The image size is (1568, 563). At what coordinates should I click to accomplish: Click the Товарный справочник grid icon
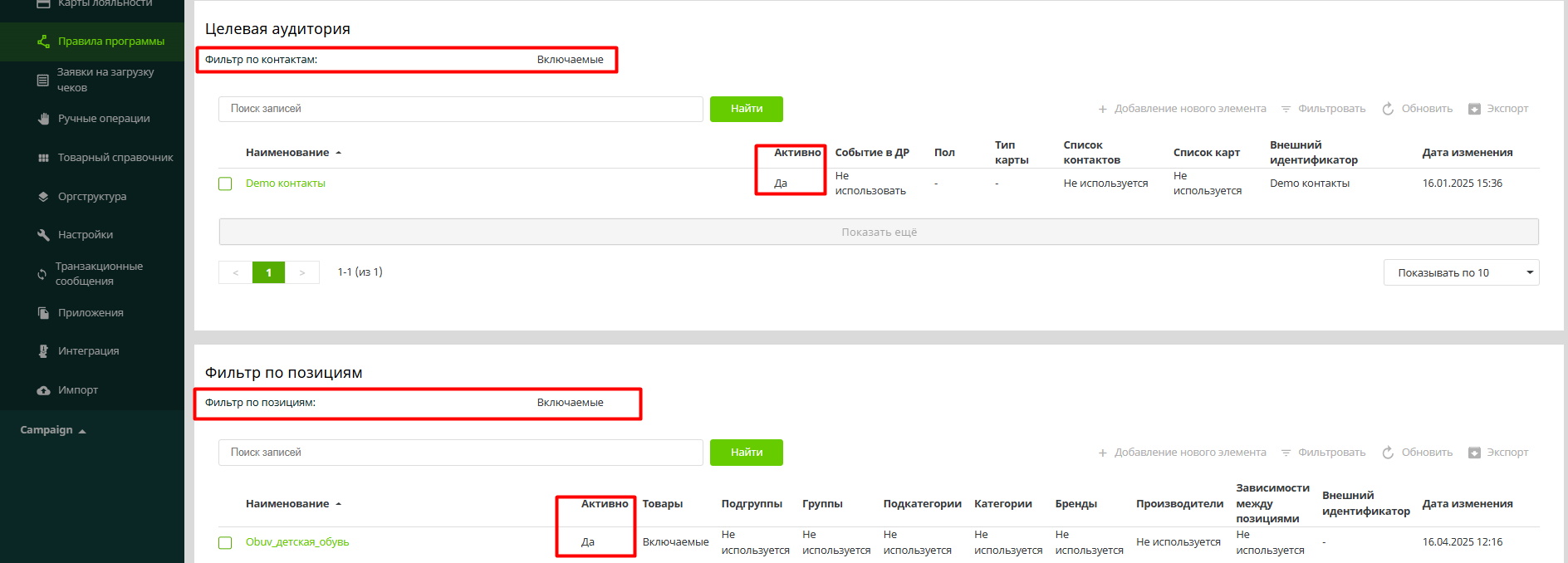[x=43, y=158]
